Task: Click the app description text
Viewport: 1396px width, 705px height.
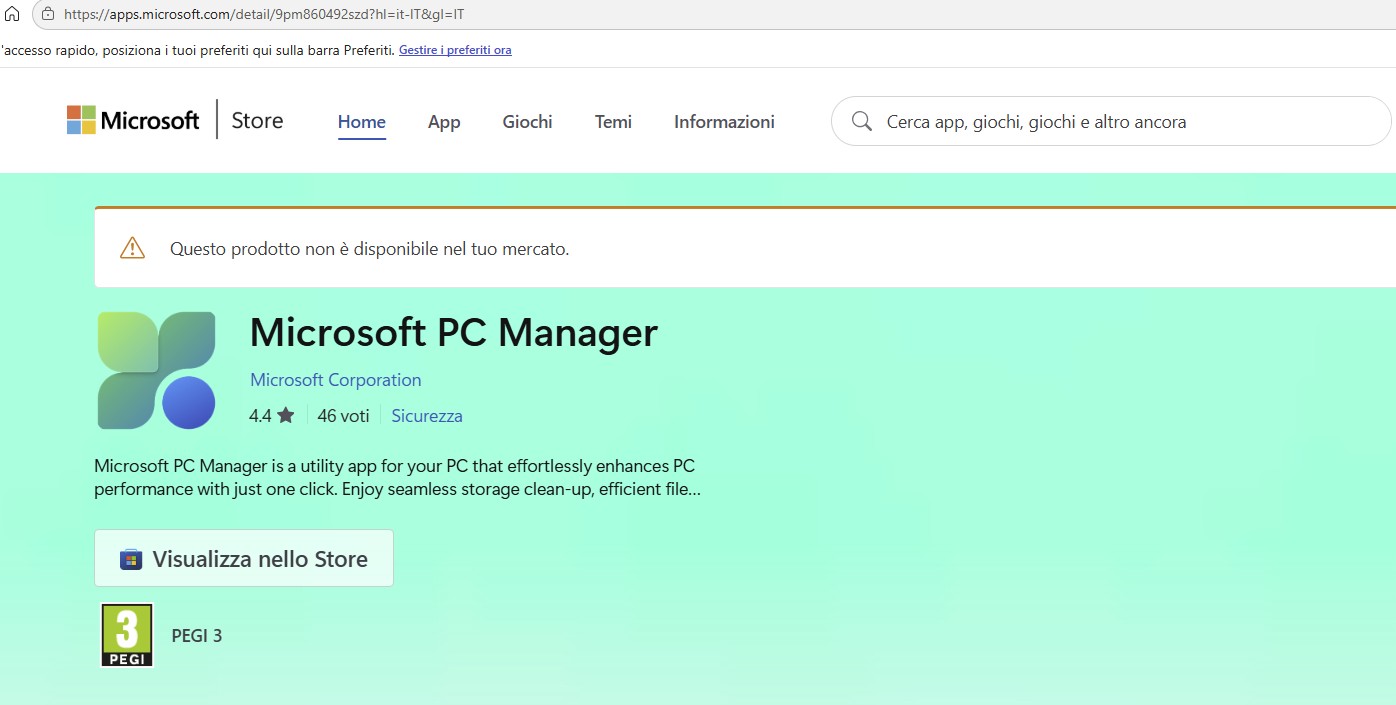Action: (397, 478)
